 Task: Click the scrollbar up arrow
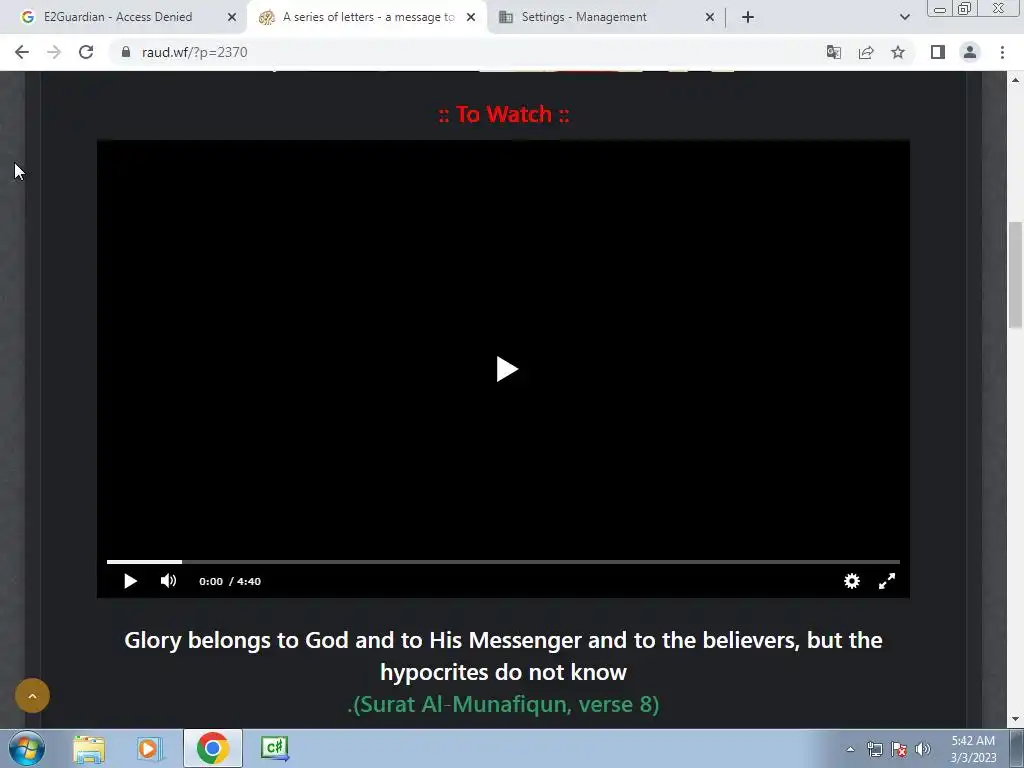coord(1015,80)
